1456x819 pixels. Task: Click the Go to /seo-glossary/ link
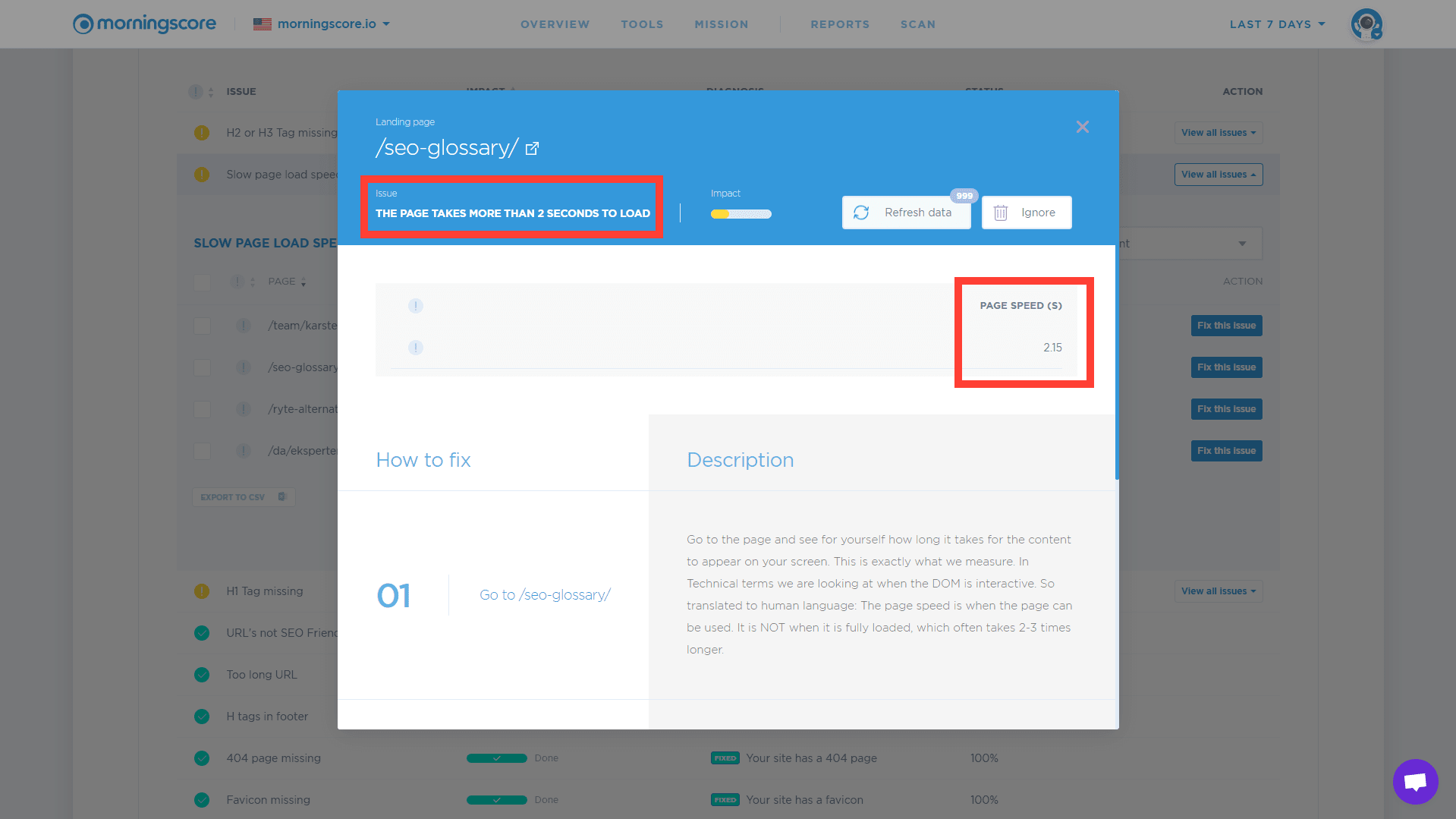pos(545,595)
